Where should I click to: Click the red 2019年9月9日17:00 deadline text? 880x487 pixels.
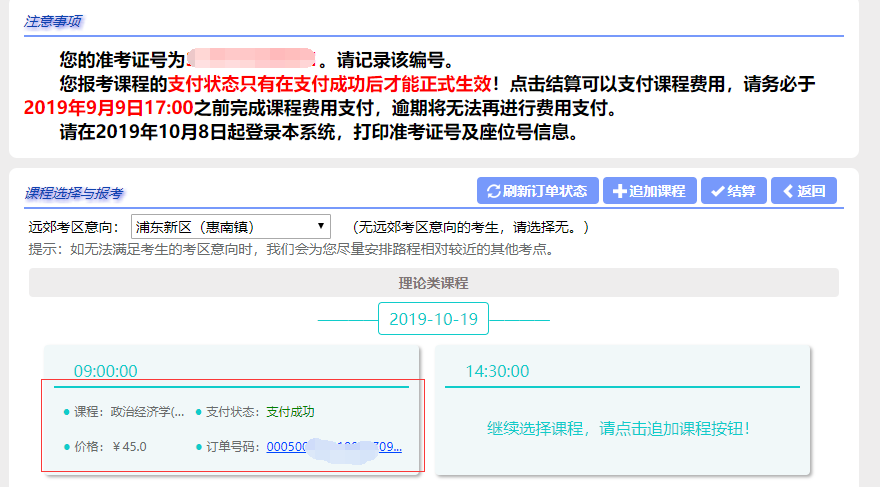click(108, 108)
